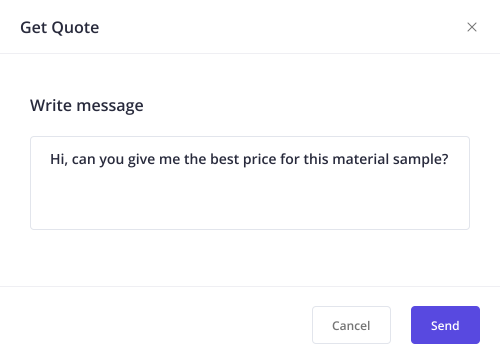Place cursor on the word best
Screen dimensions: 500x364
click(x=225, y=159)
